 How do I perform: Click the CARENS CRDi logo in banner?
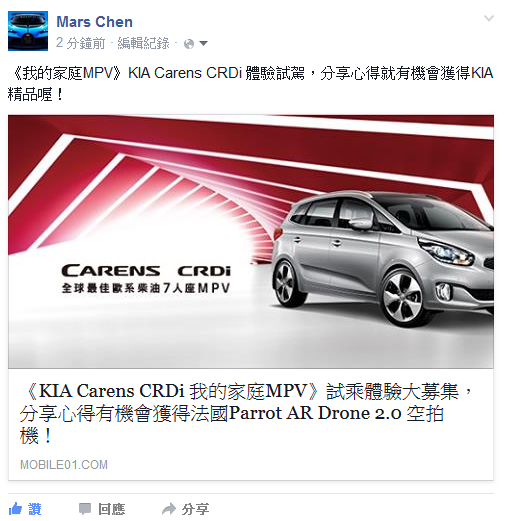tap(146, 271)
